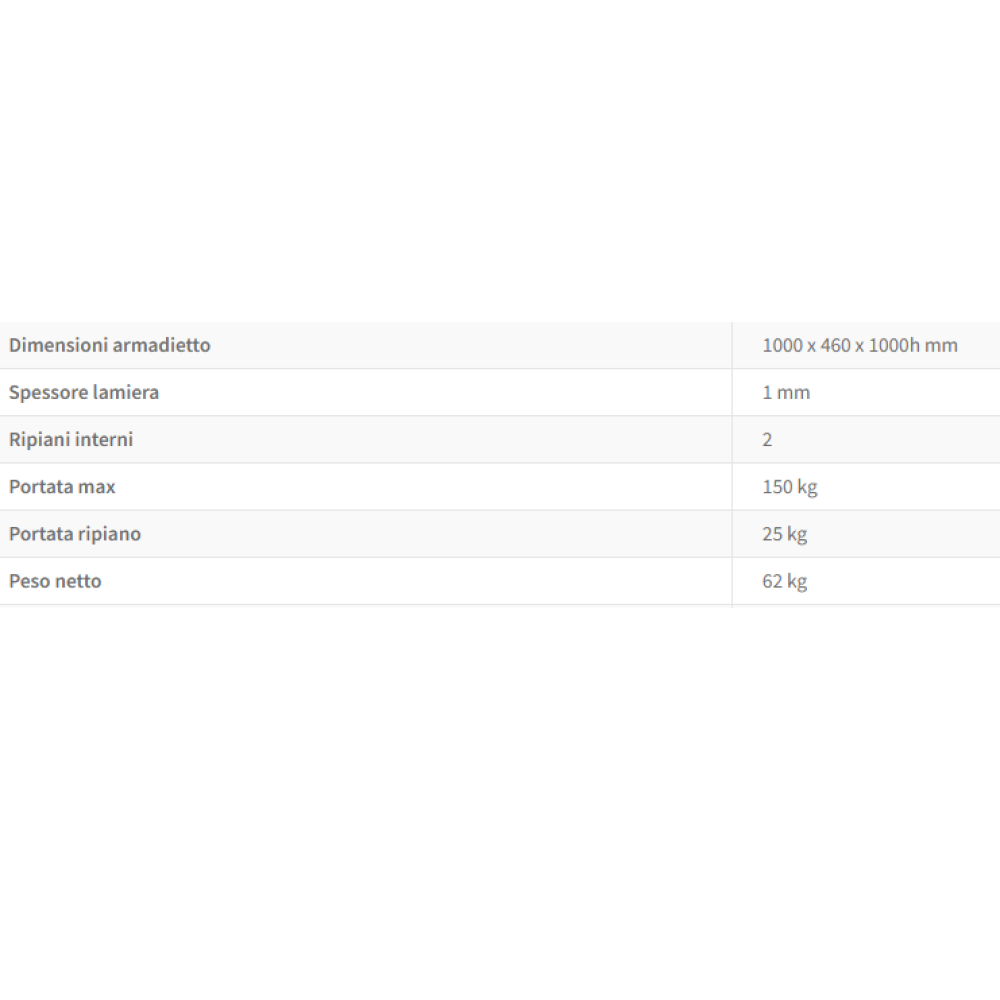Click the word 'ripiano' in the table
The height and width of the screenshot is (1000, 1000).
(x=109, y=534)
